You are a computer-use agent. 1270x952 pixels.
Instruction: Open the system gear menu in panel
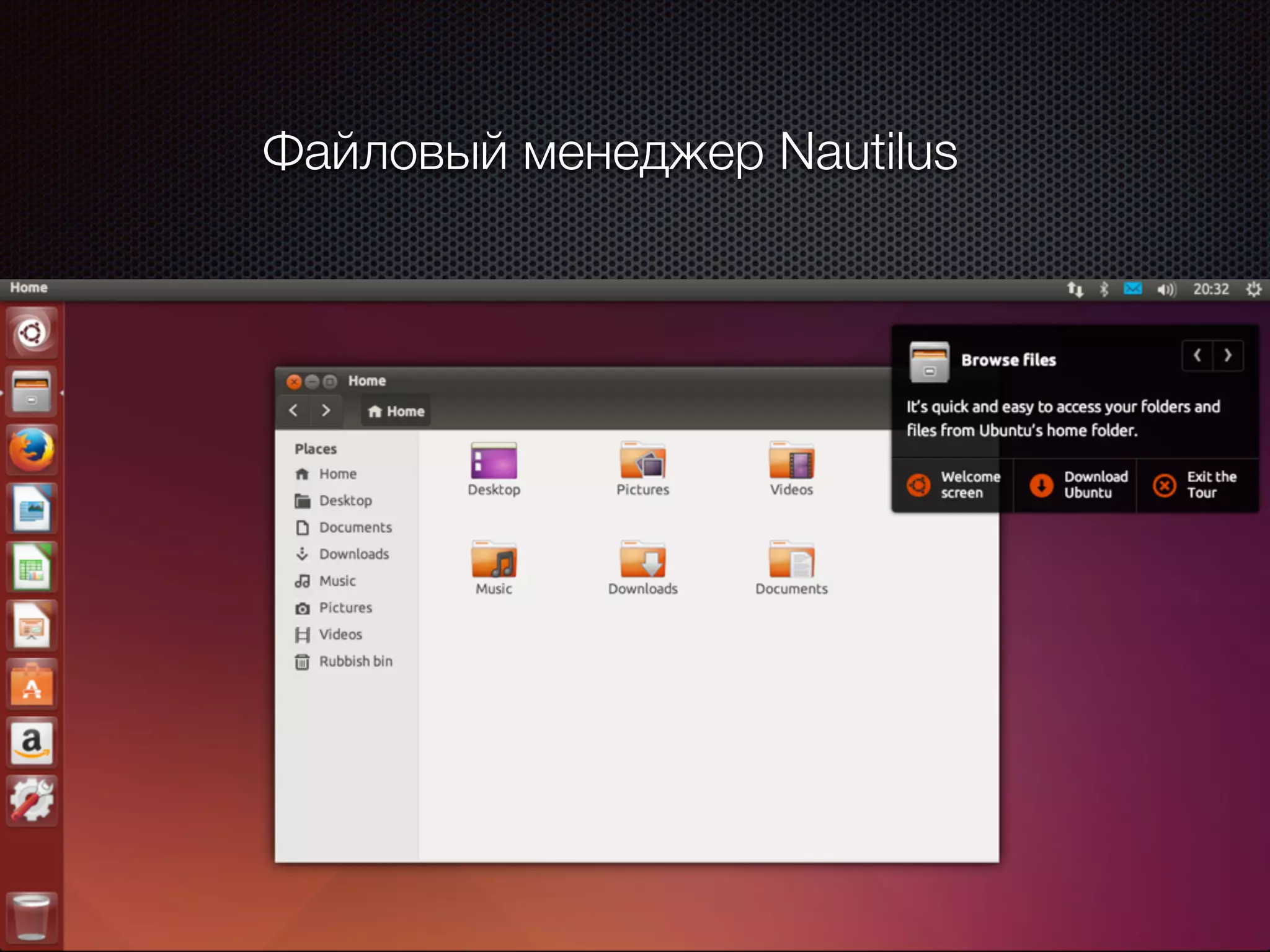1253,289
